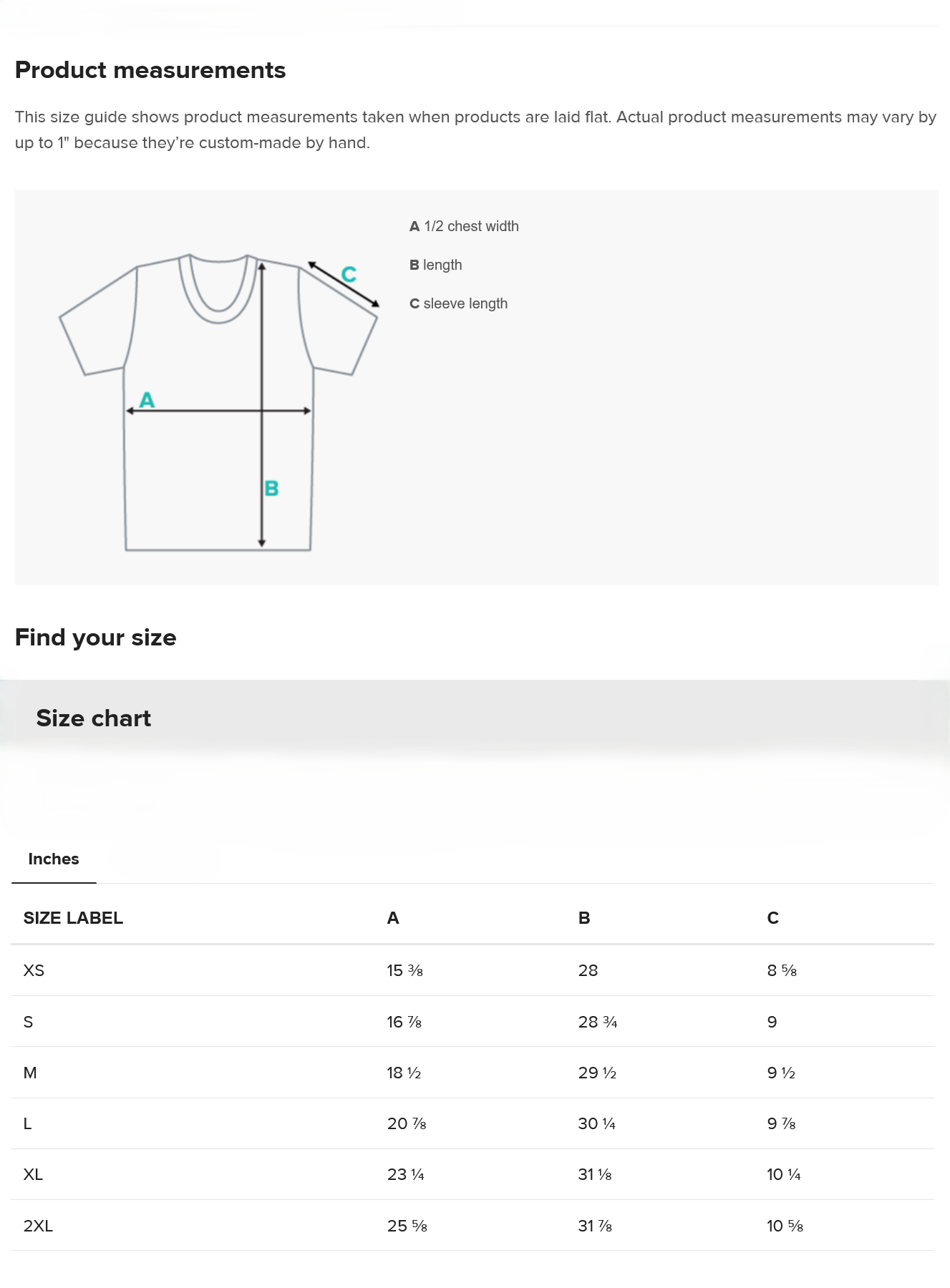The height and width of the screenshot is (1288, 950).
Task: Select the XS size row label
Action: click(x=34, y=970)
